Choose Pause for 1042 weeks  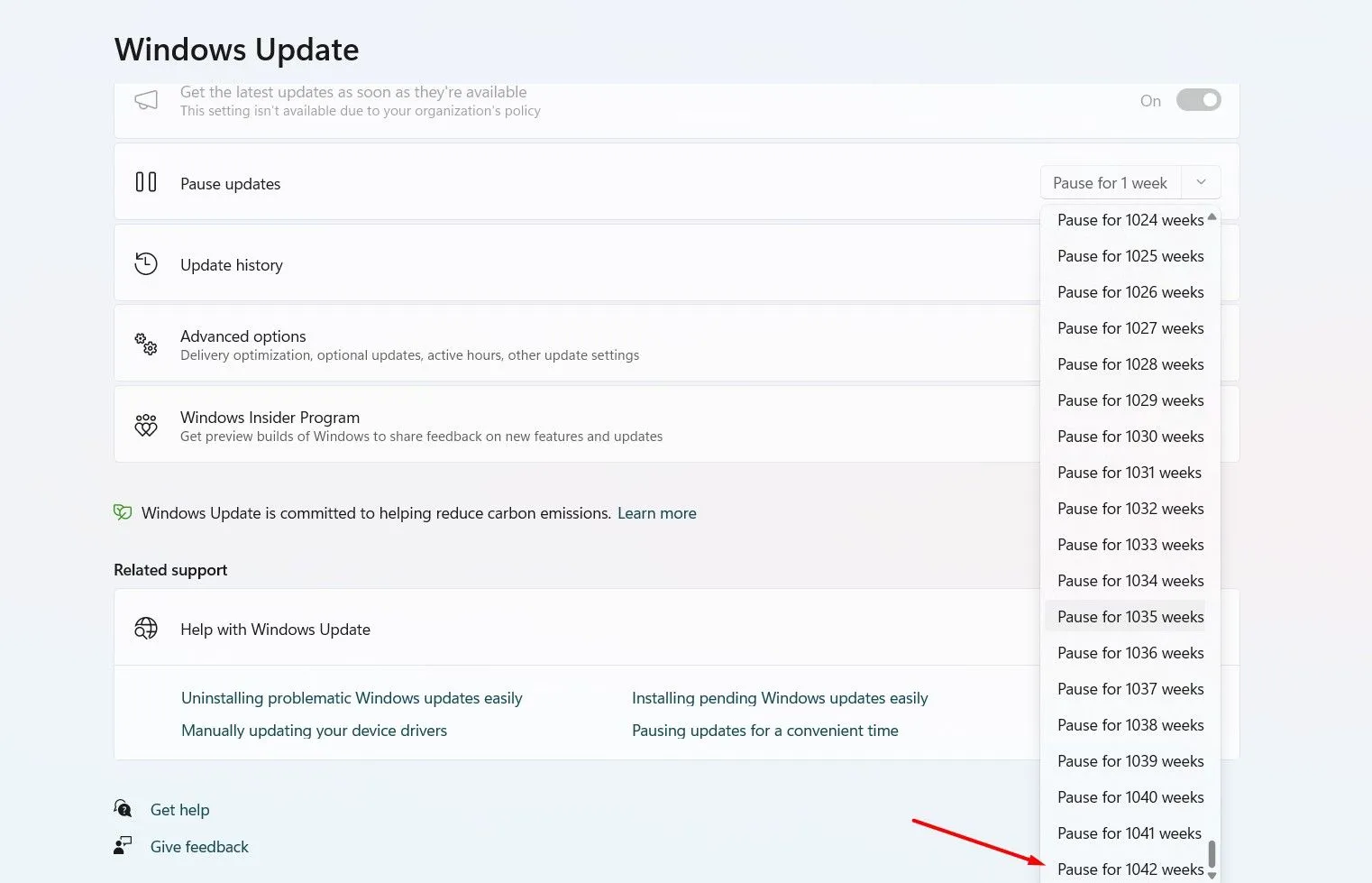(x=1130, y=869)
